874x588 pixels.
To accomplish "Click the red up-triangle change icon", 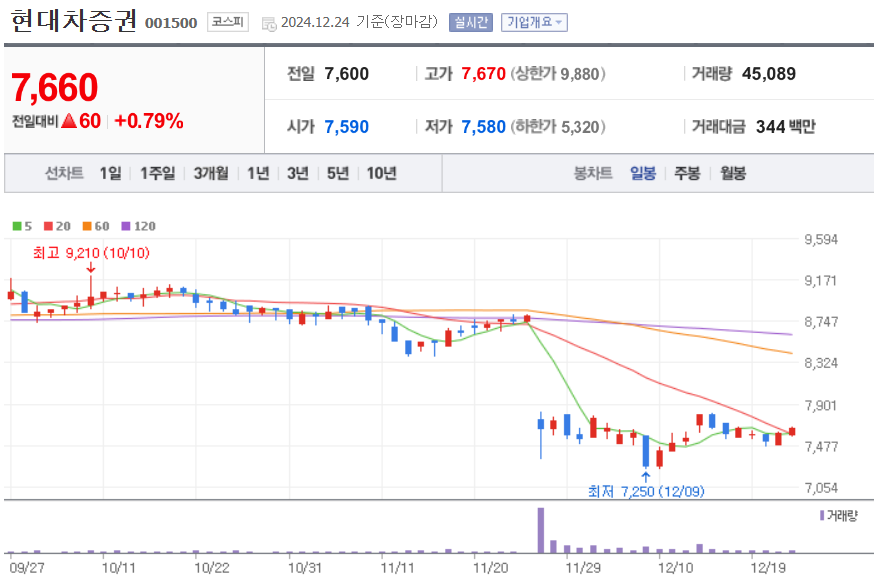I will coord(69,120).
